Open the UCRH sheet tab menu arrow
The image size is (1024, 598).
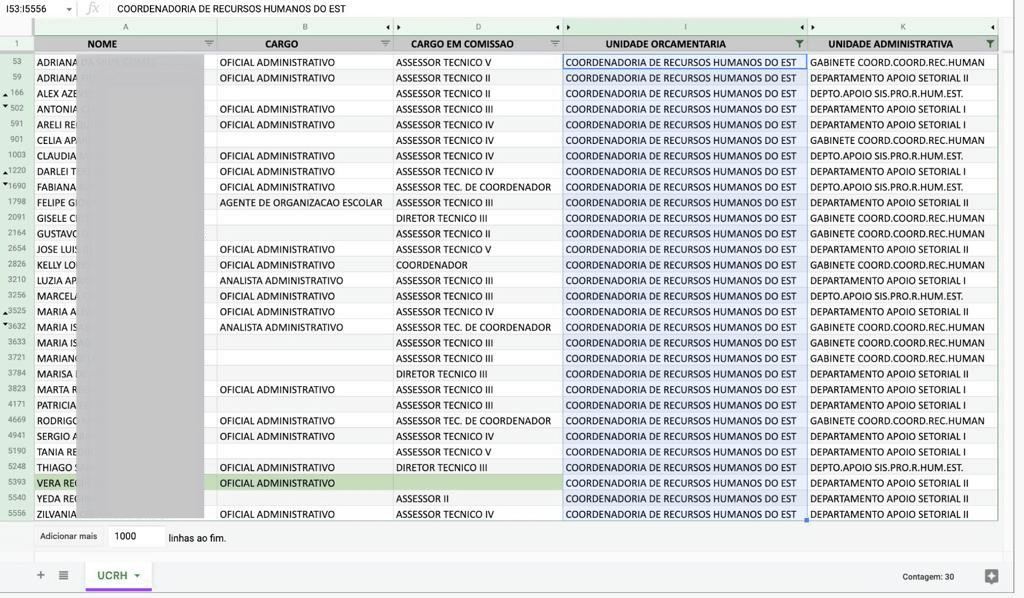pyautogui.click(x=137, y=576)
